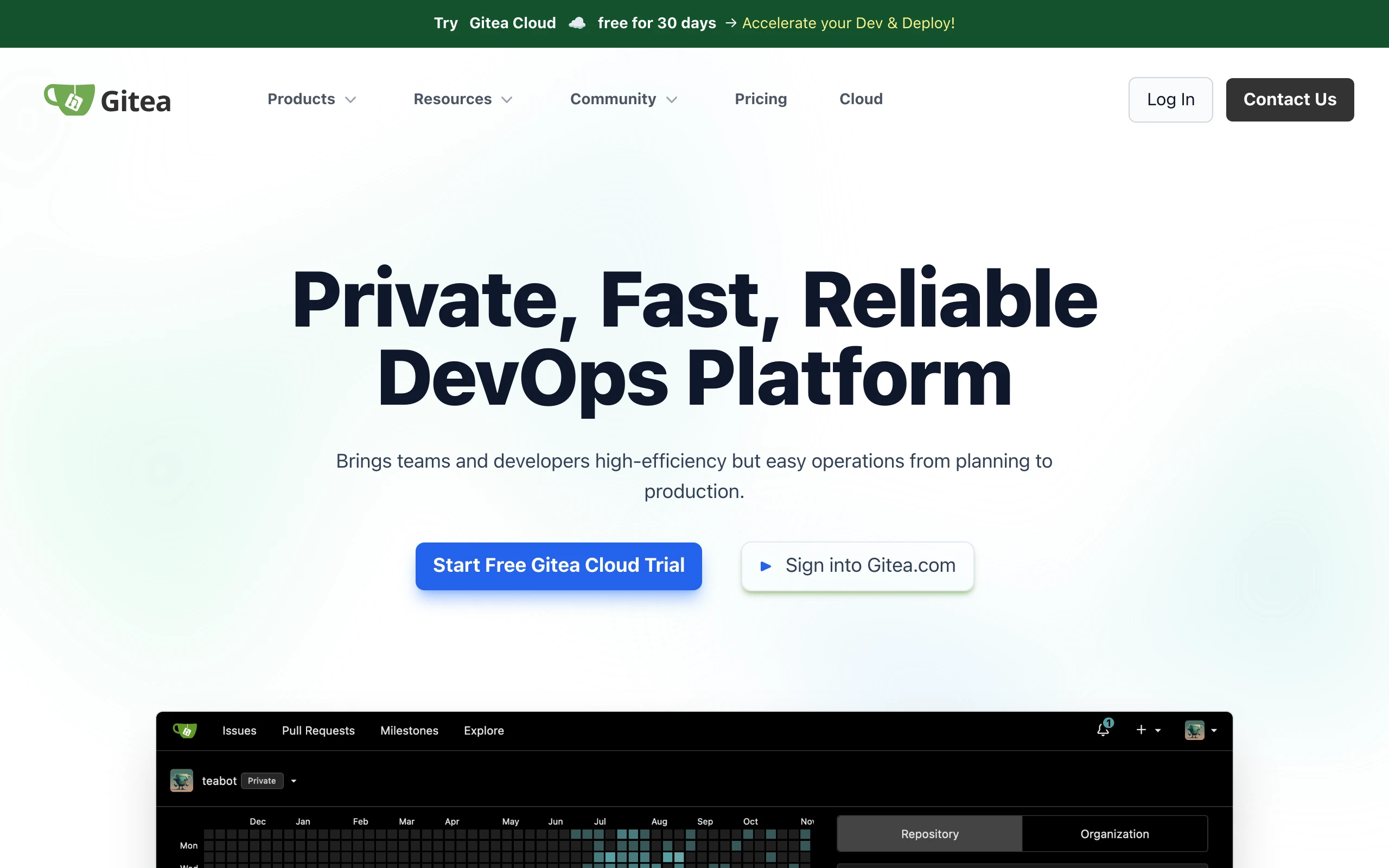
Task: Click the small Gitea logo in dashboard
Action: 185,730
